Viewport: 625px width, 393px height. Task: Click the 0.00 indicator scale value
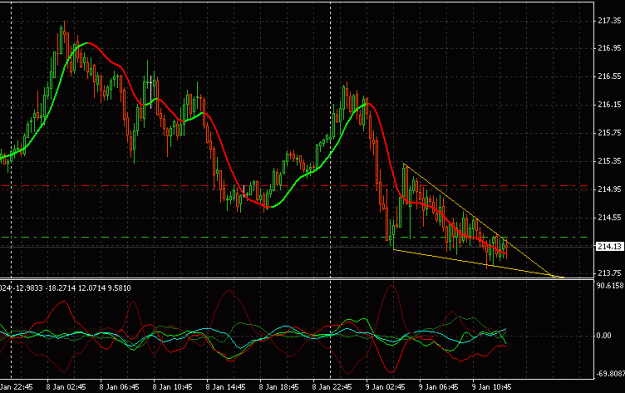(x=604, y=335)
